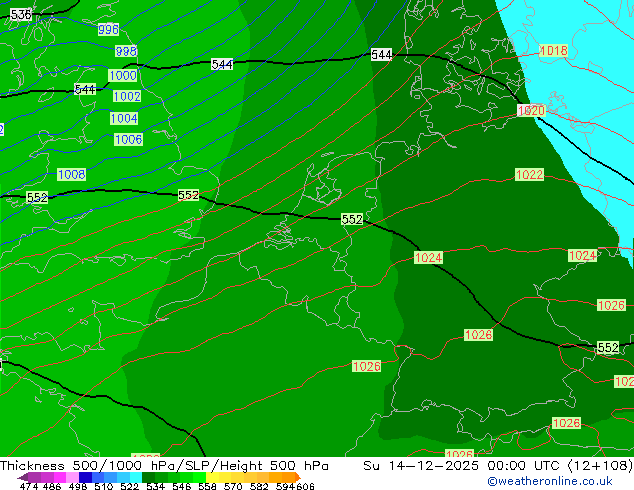Click the blue 998 isobar label
634x490 pixels.
(126, 51)
